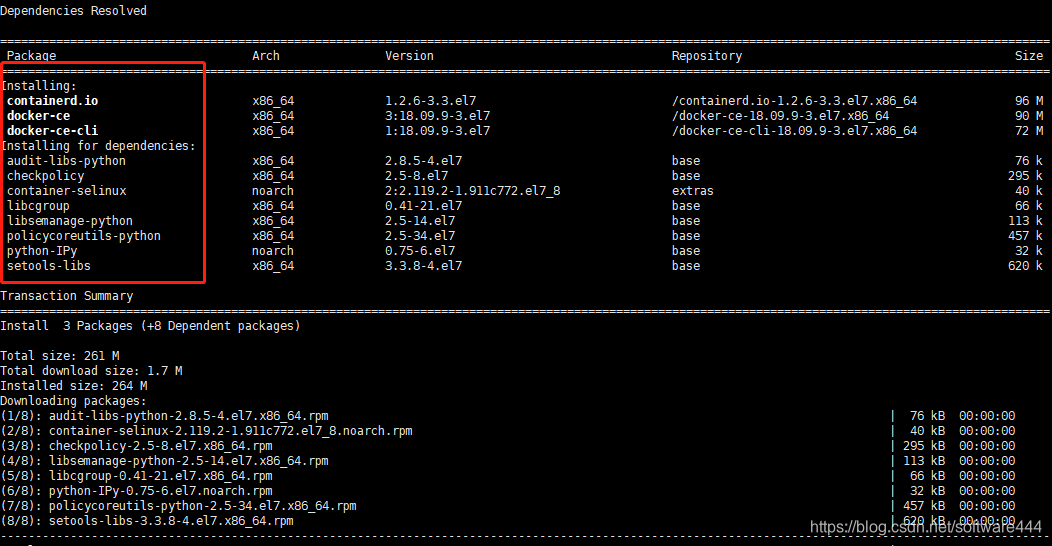Click download line '(8/8): setools-libs-3.3.8-4.el7.x86_64.rpm'
The height and width of the screenshot is (546, 1052).
coord(147,521)
